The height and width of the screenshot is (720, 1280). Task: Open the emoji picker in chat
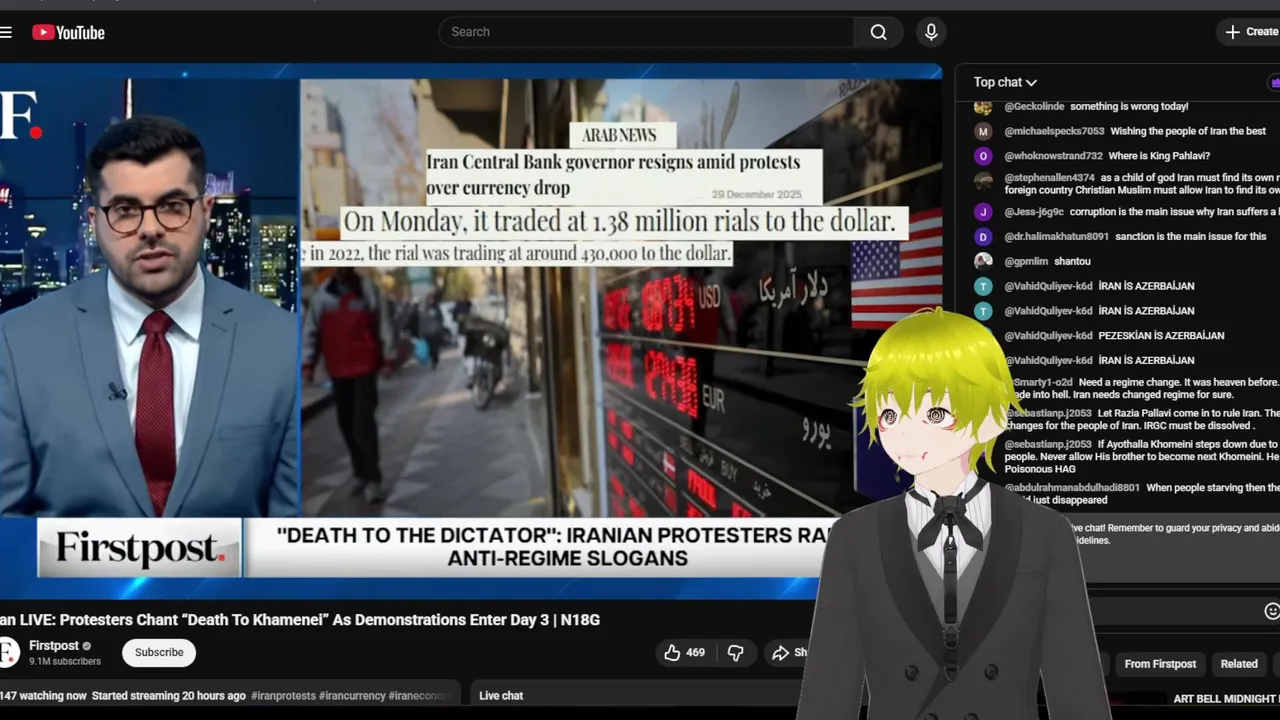tap(1271, 611)
